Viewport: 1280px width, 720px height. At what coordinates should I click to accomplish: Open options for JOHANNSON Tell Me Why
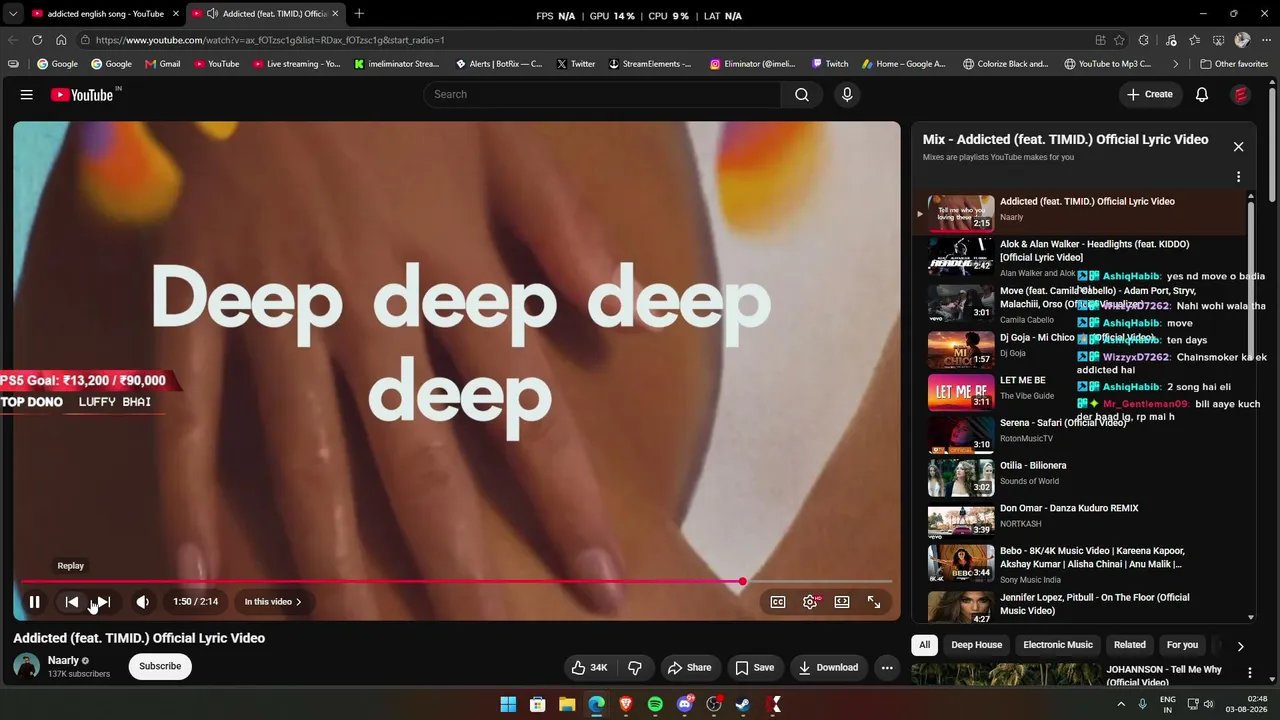pos(1249,672)
